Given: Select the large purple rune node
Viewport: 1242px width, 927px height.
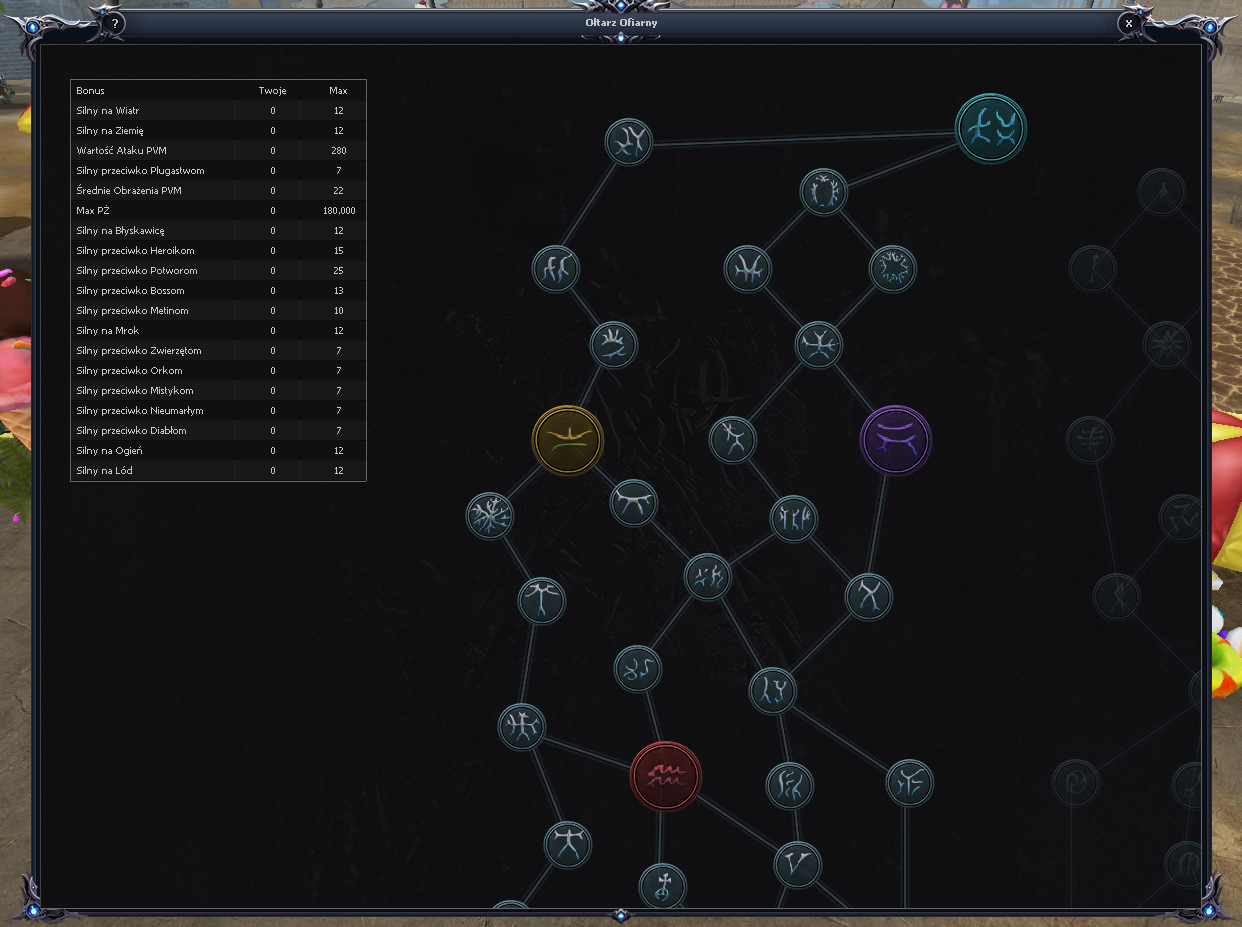Looking at the screenshot, I should coord(895,440).
